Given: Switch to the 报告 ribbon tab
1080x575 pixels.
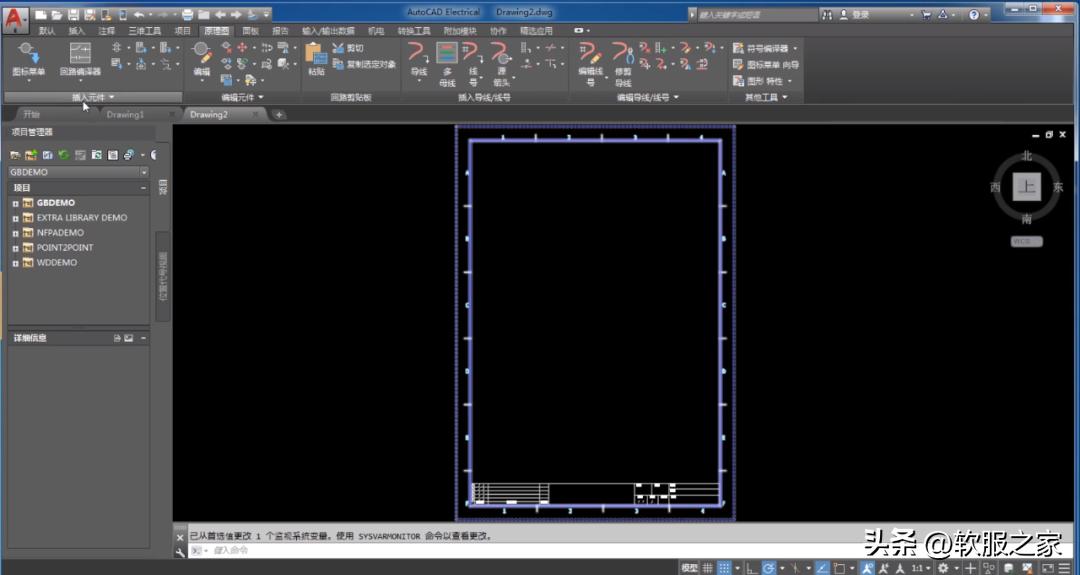Looking at the screenshot, I should pos(280,31).
